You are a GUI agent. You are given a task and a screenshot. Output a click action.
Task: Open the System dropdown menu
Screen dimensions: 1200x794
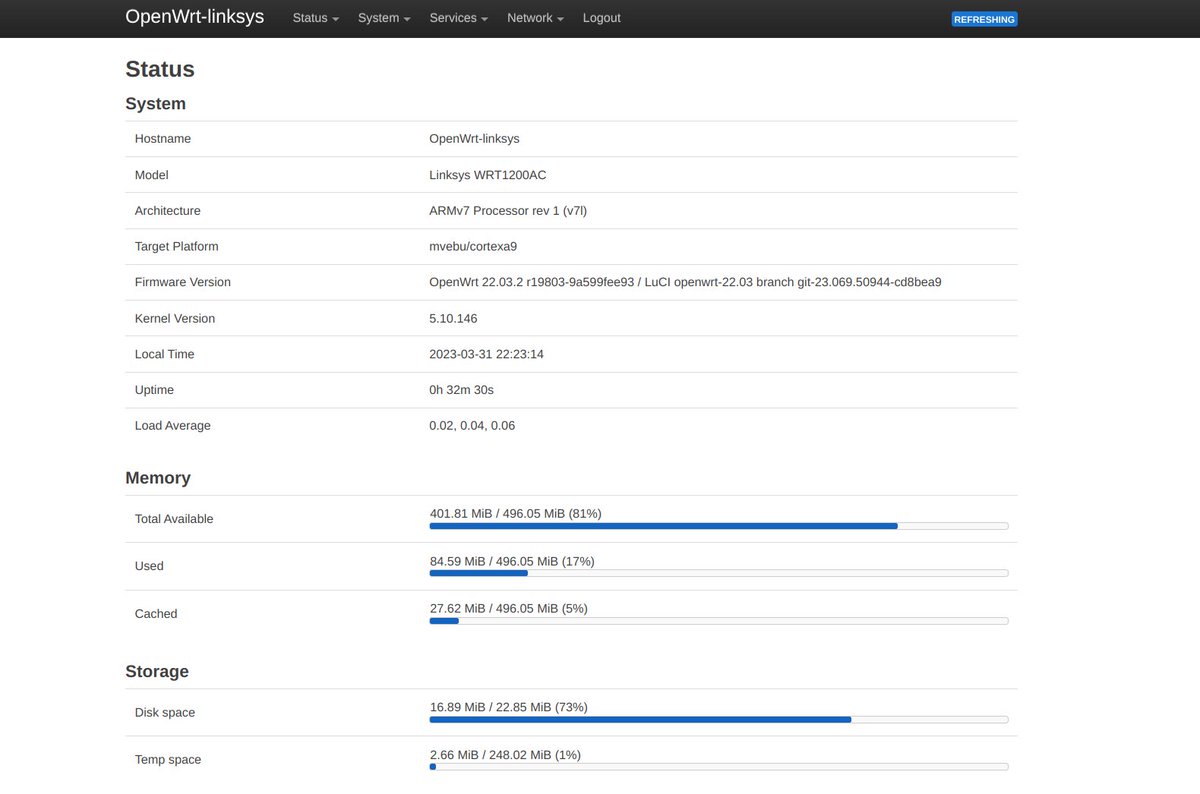(x=384, y=18)
